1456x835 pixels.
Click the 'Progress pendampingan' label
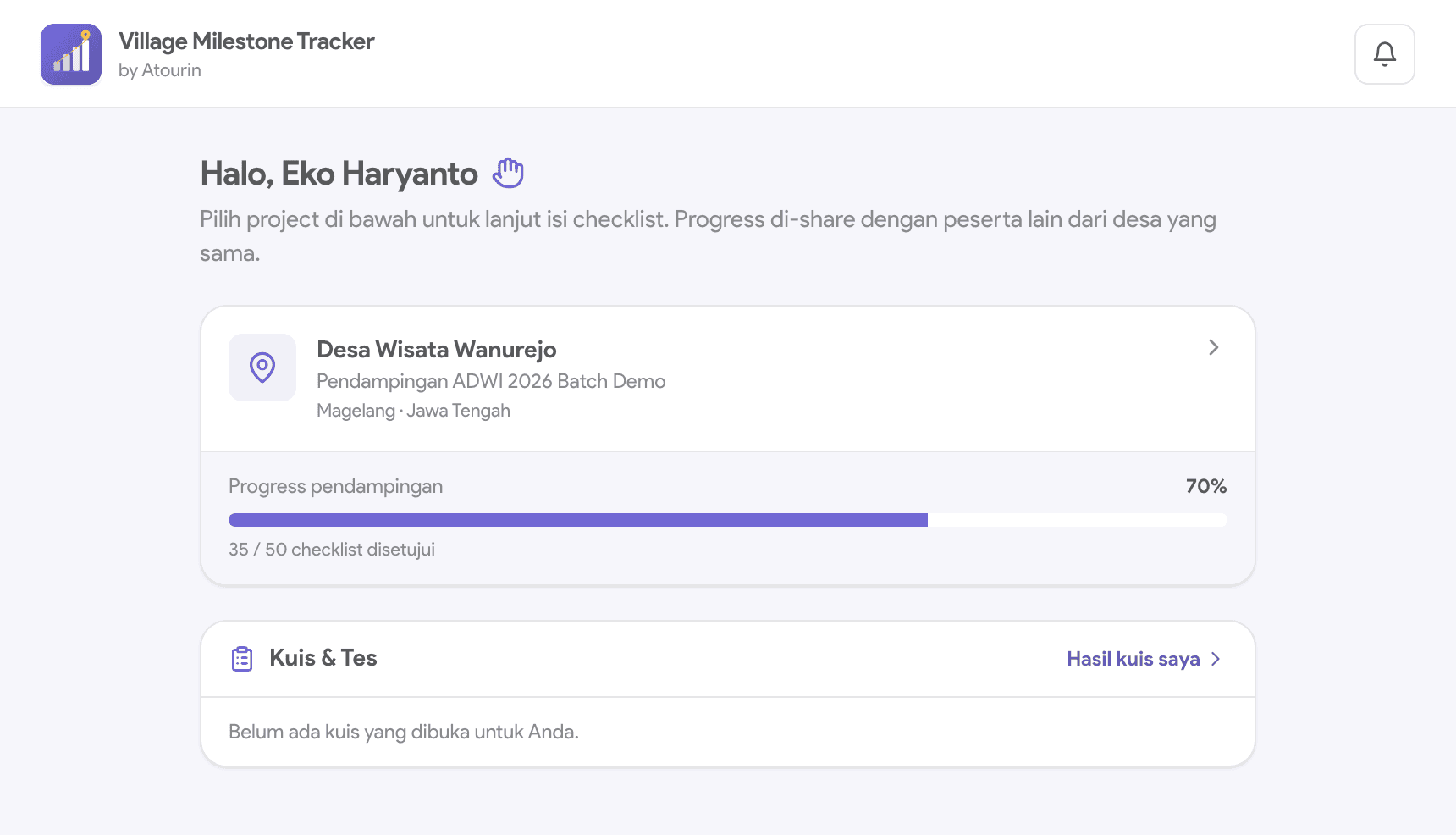(x=335, y=486)
